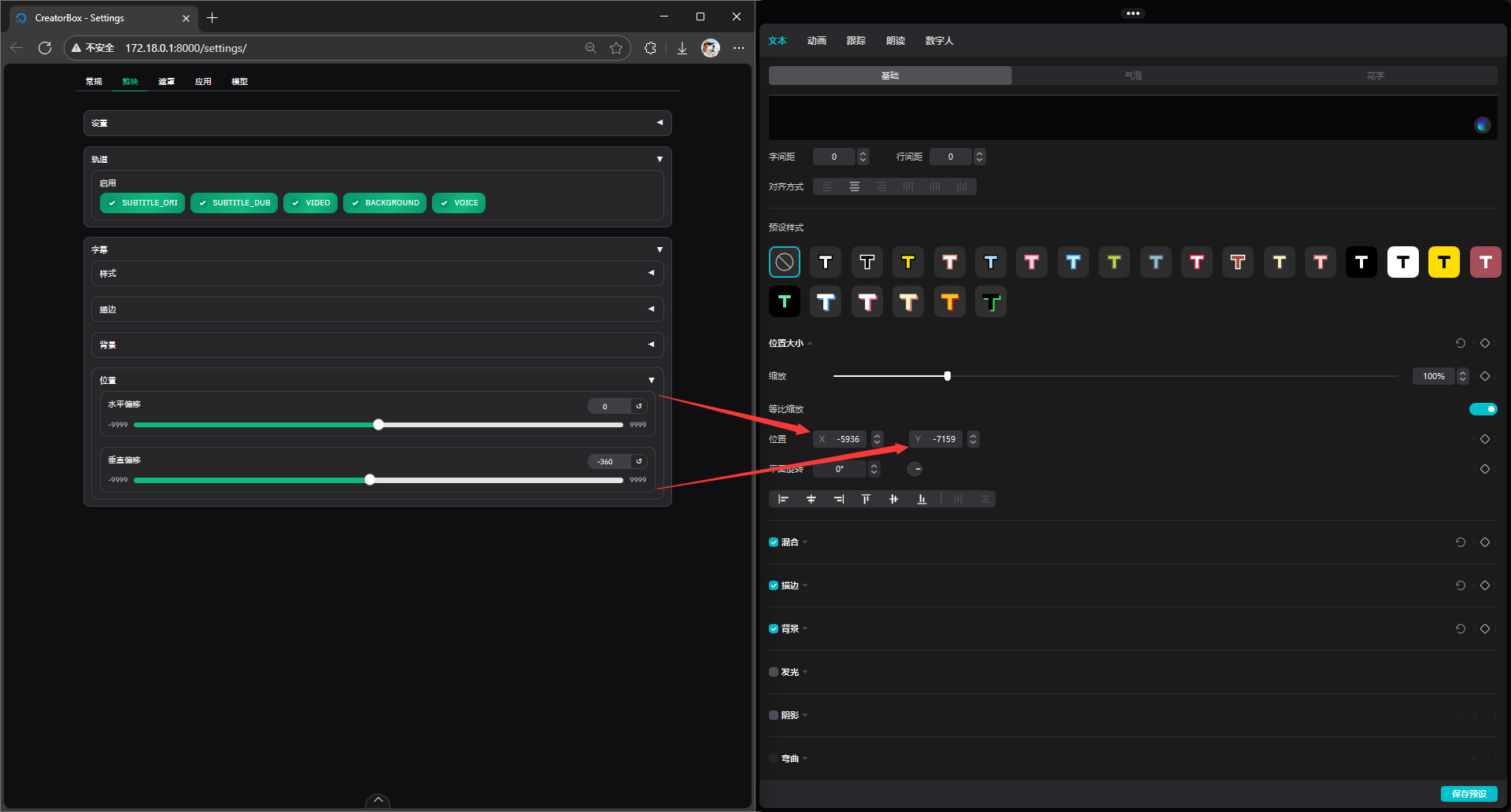The image size is (1511, 812).
Task: Select the 'no preset style' icon
Action: [x=784, y=262]
